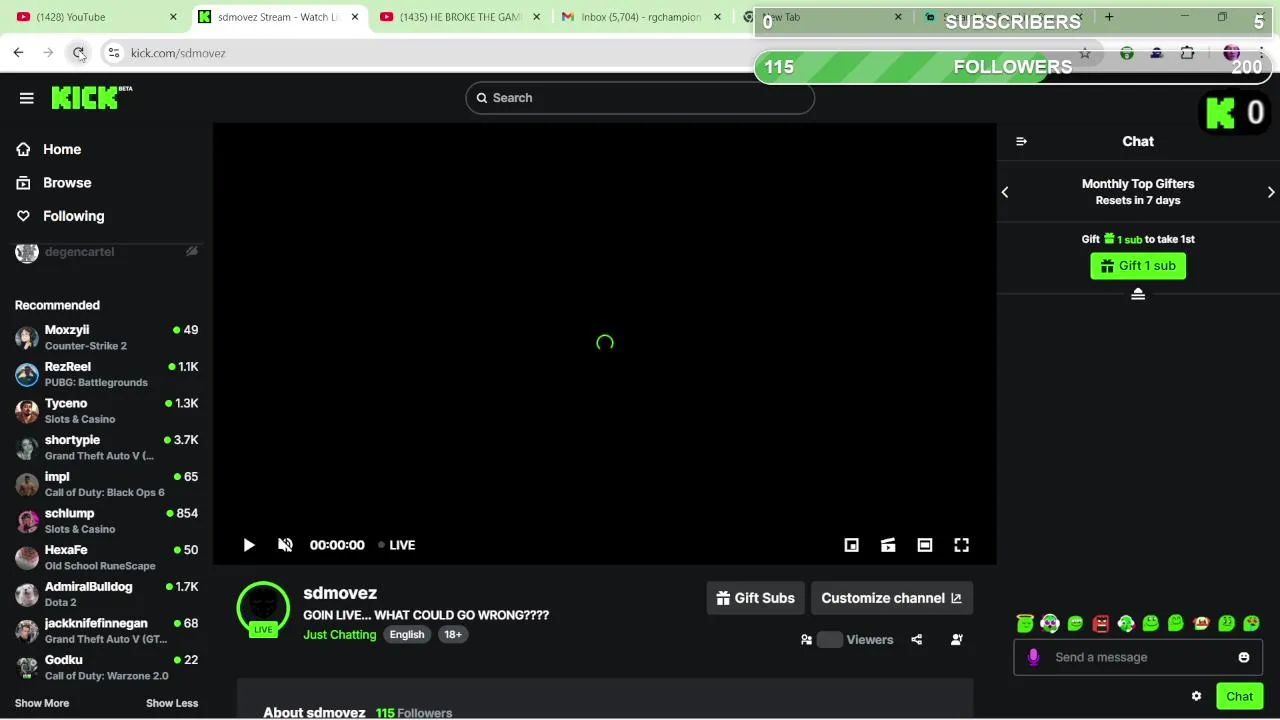Click the Gift Subs button

[755, 598]
